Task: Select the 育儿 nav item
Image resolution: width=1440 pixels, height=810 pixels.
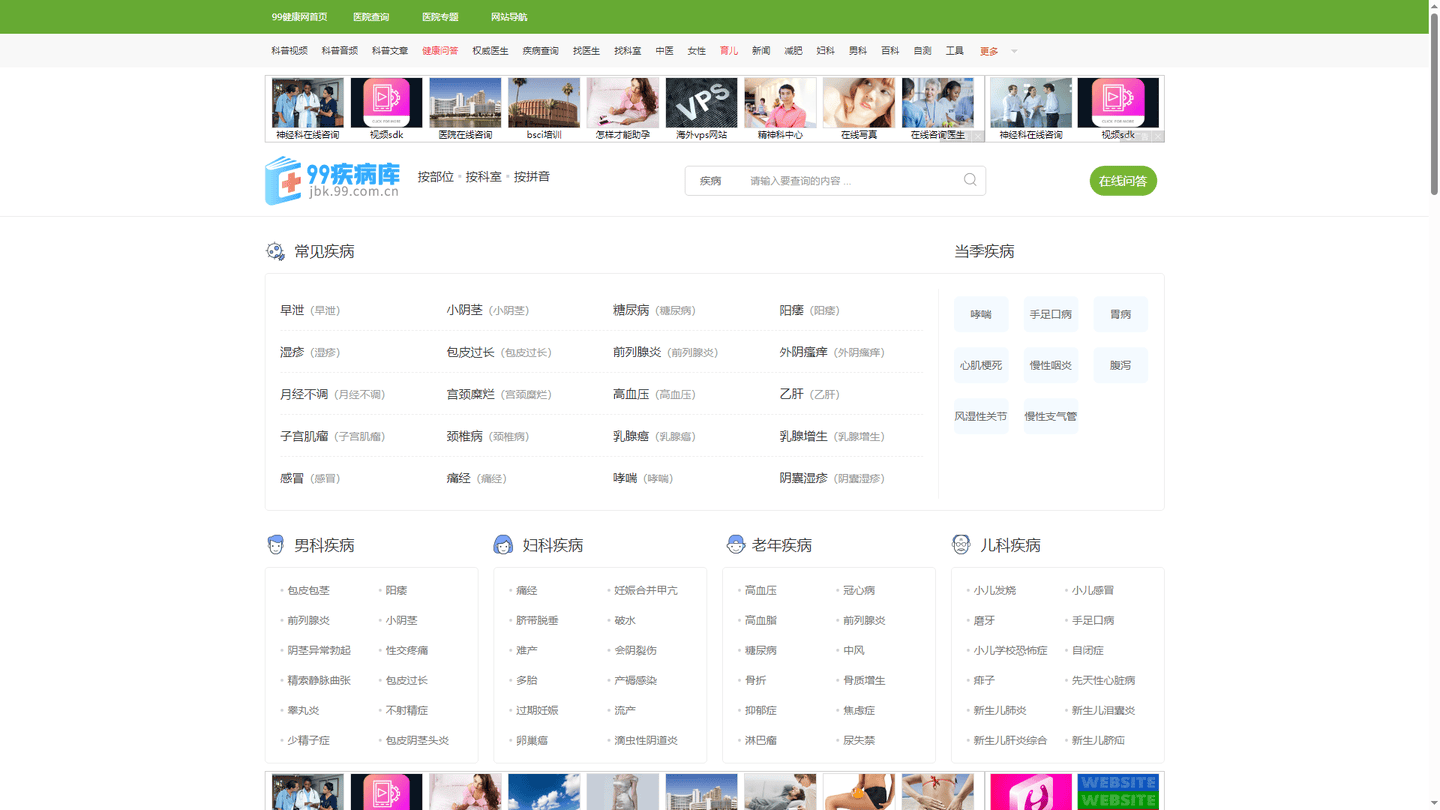Action: (729, 51)
